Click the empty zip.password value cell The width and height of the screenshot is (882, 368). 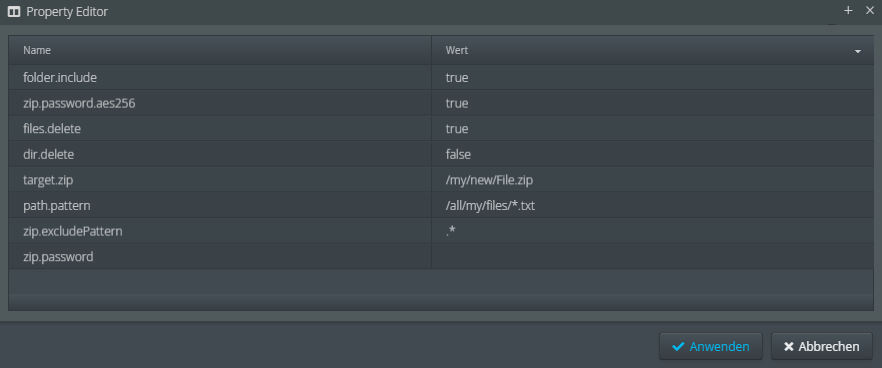click(x=652, y=257)
